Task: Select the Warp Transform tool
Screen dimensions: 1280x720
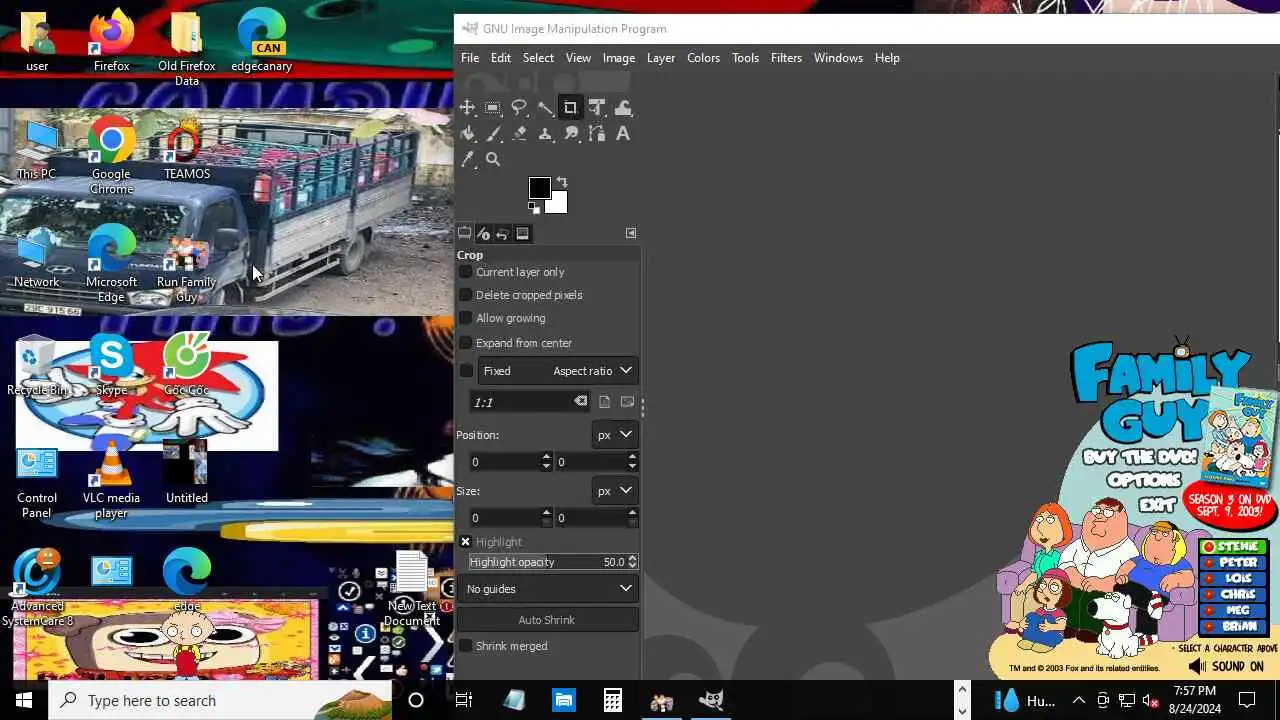Action: point(623,108)
